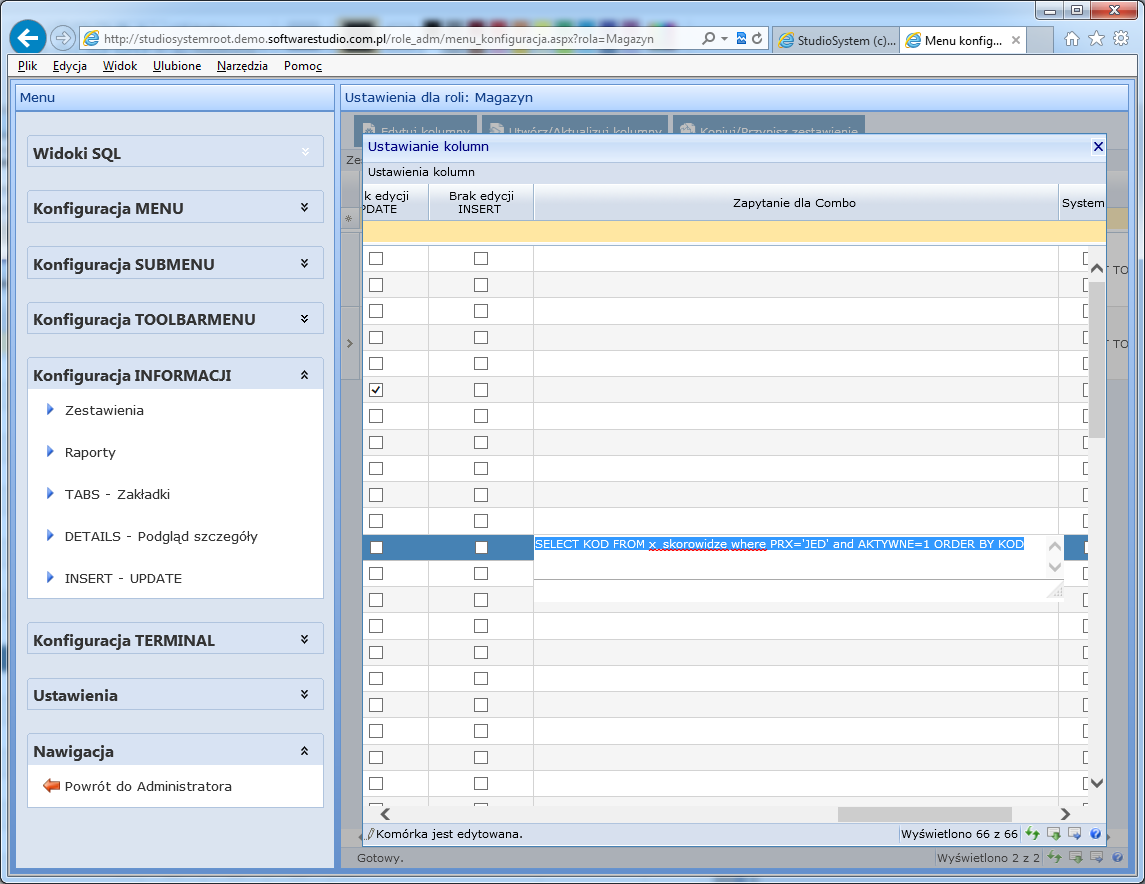This screenshot has width=1145, height=884.
Task: Open Favorites with the star icon
Action: [x=1096, y=39]
